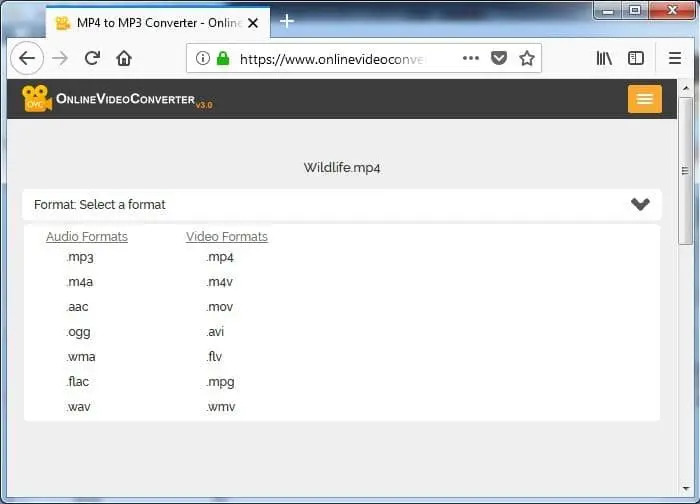Image resolution: width=700 pixels, height=504 pixels.
Task: Click the OnlineVideoConverter logo
Action: click(x=117, y=99)
